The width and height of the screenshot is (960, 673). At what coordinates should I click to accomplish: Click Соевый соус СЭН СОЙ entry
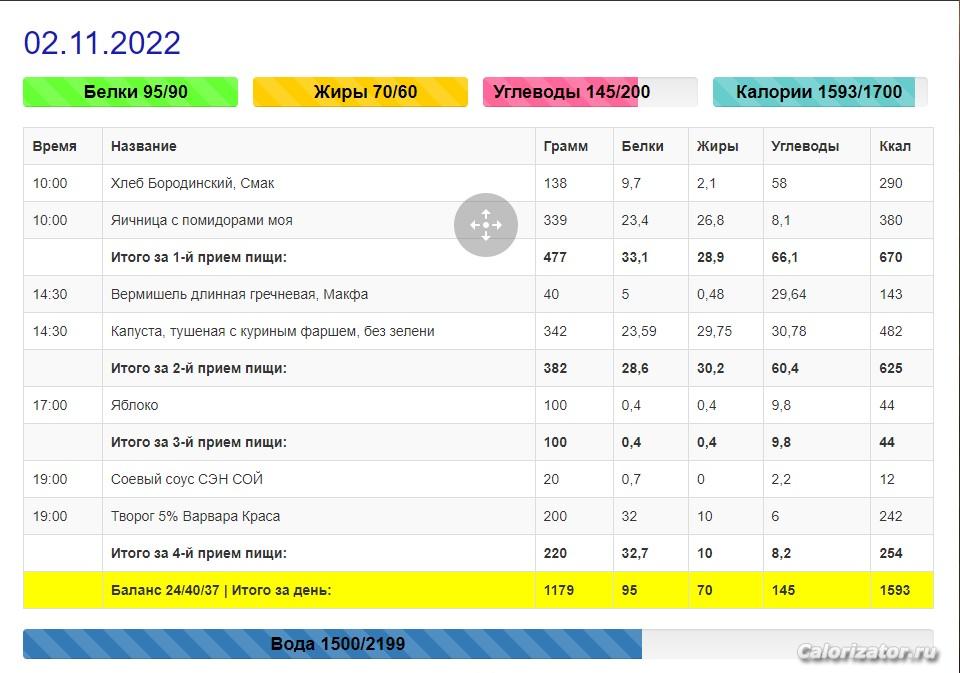click(186, 479)
